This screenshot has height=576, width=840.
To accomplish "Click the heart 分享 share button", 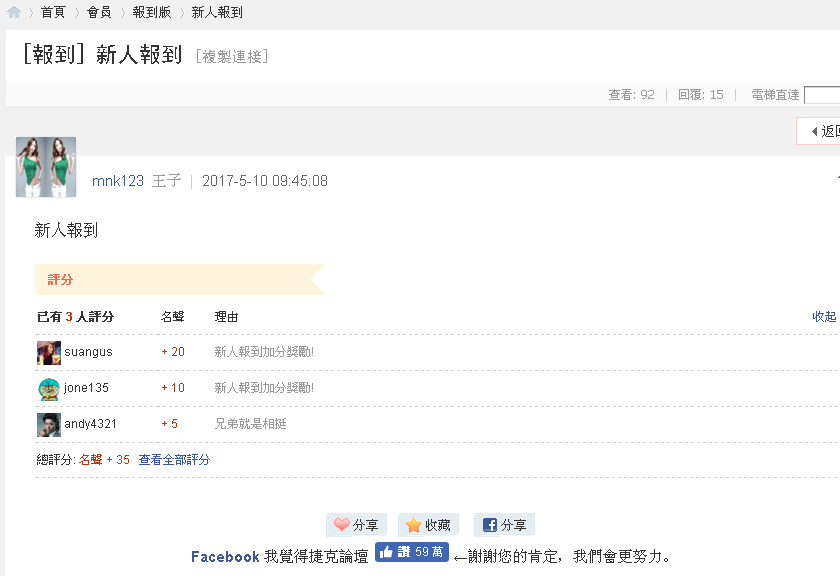I will [356, 525].
